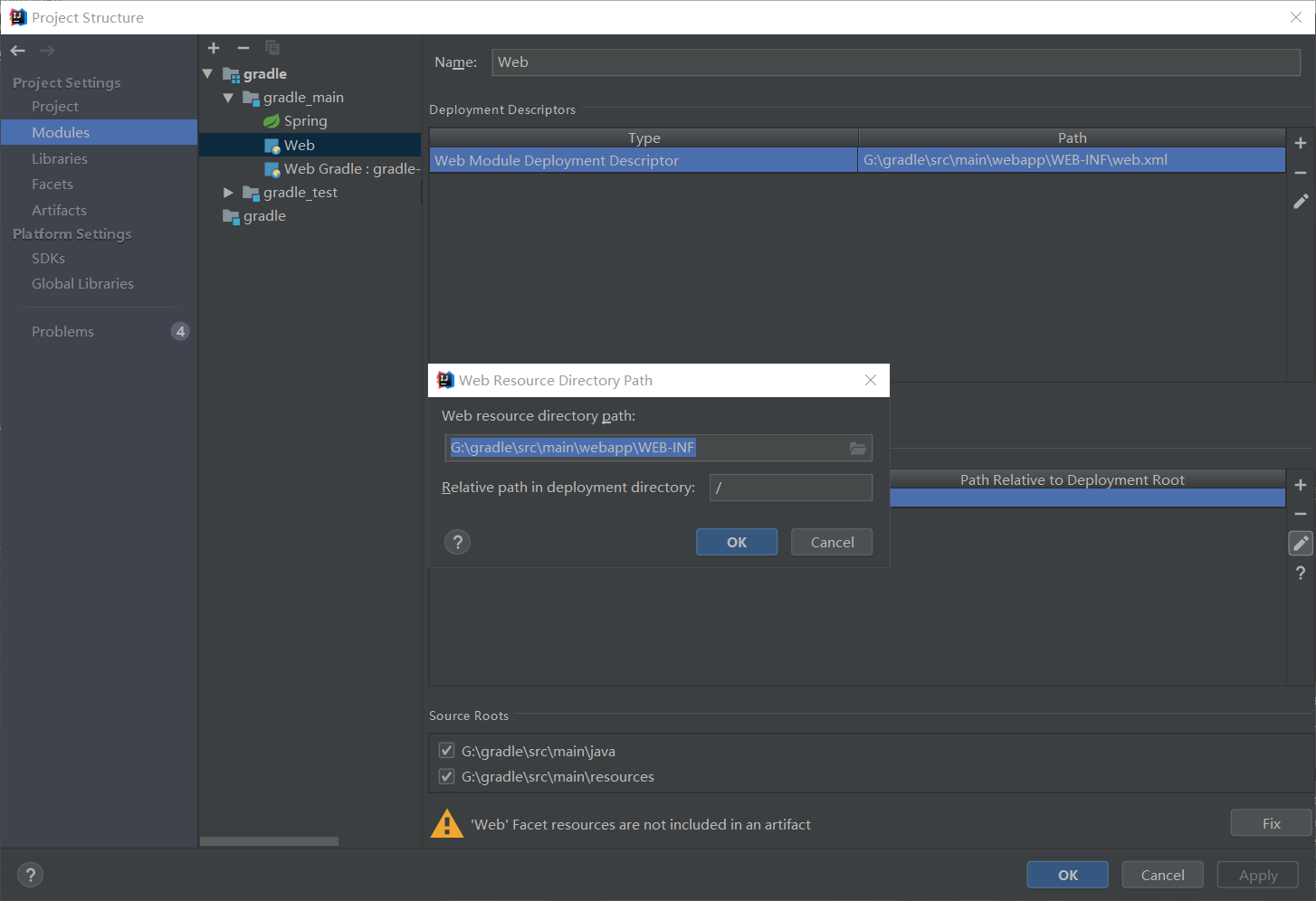This screenshot has width=1316, height=901.
Task: Click the relative path deployment input field
Action: 790,488
